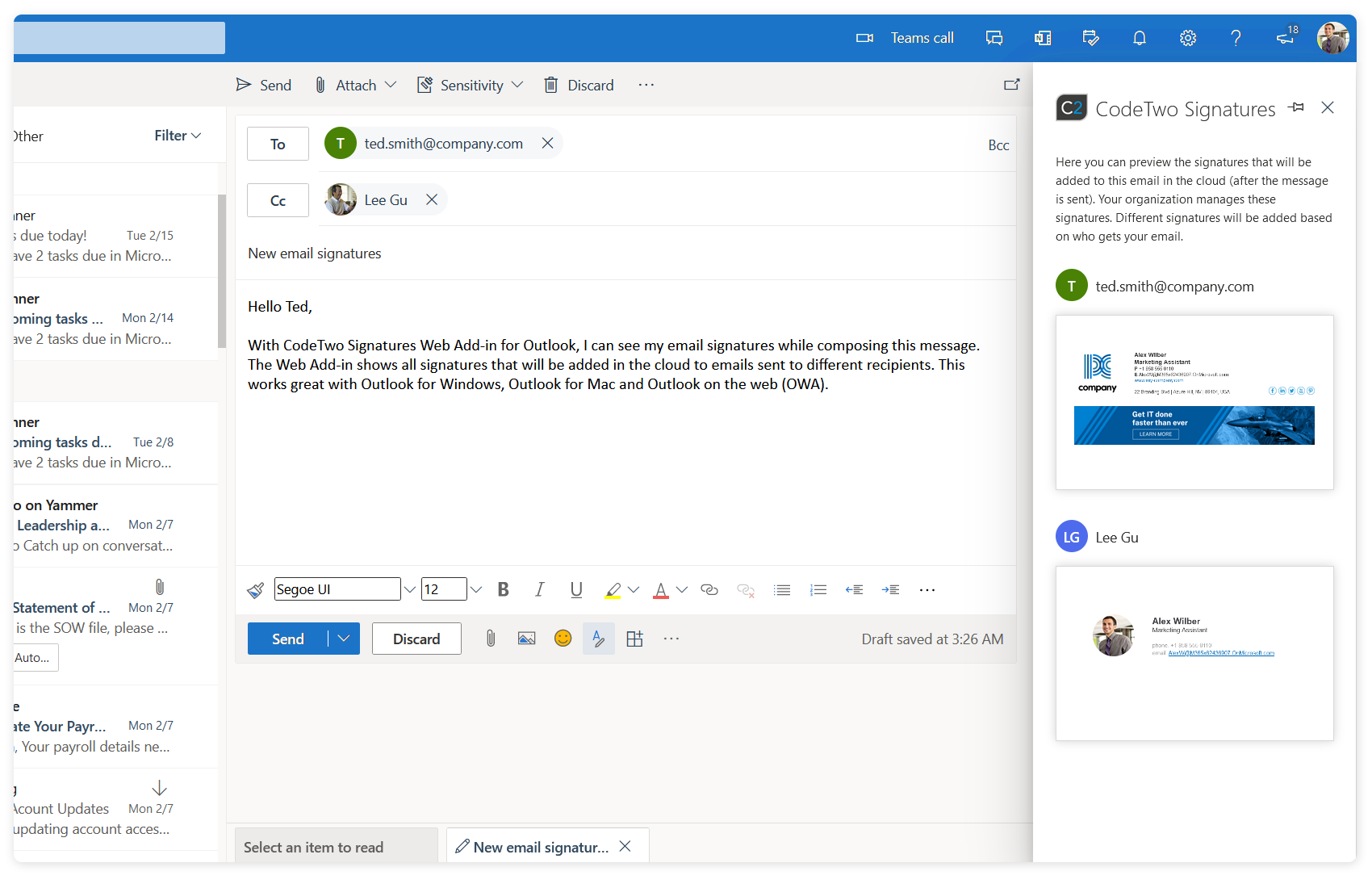Start a Teams call
Screen dimensions: 1372x888
point(905,38)
